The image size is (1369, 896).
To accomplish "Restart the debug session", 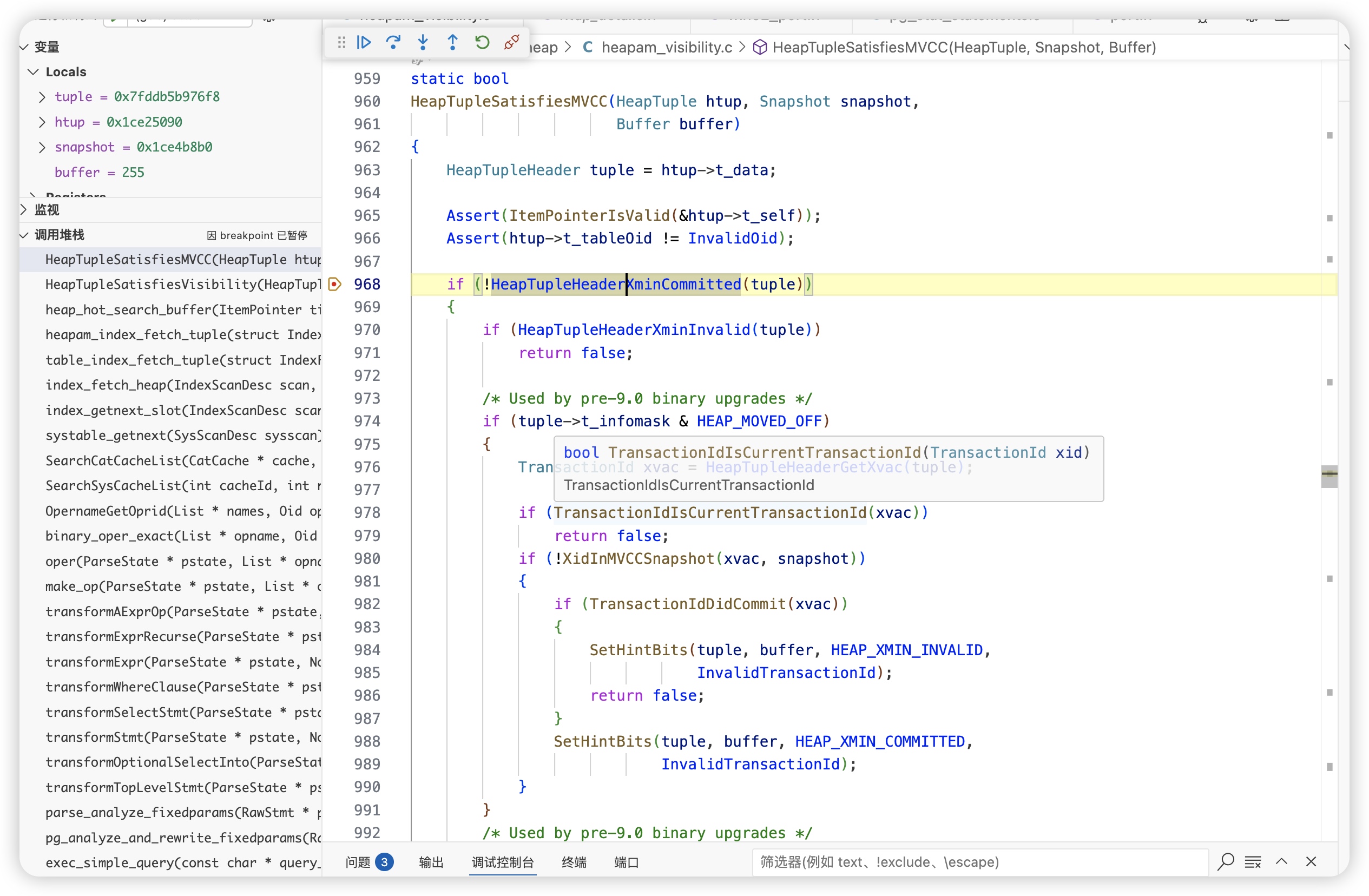I will (x=482, y=43).
